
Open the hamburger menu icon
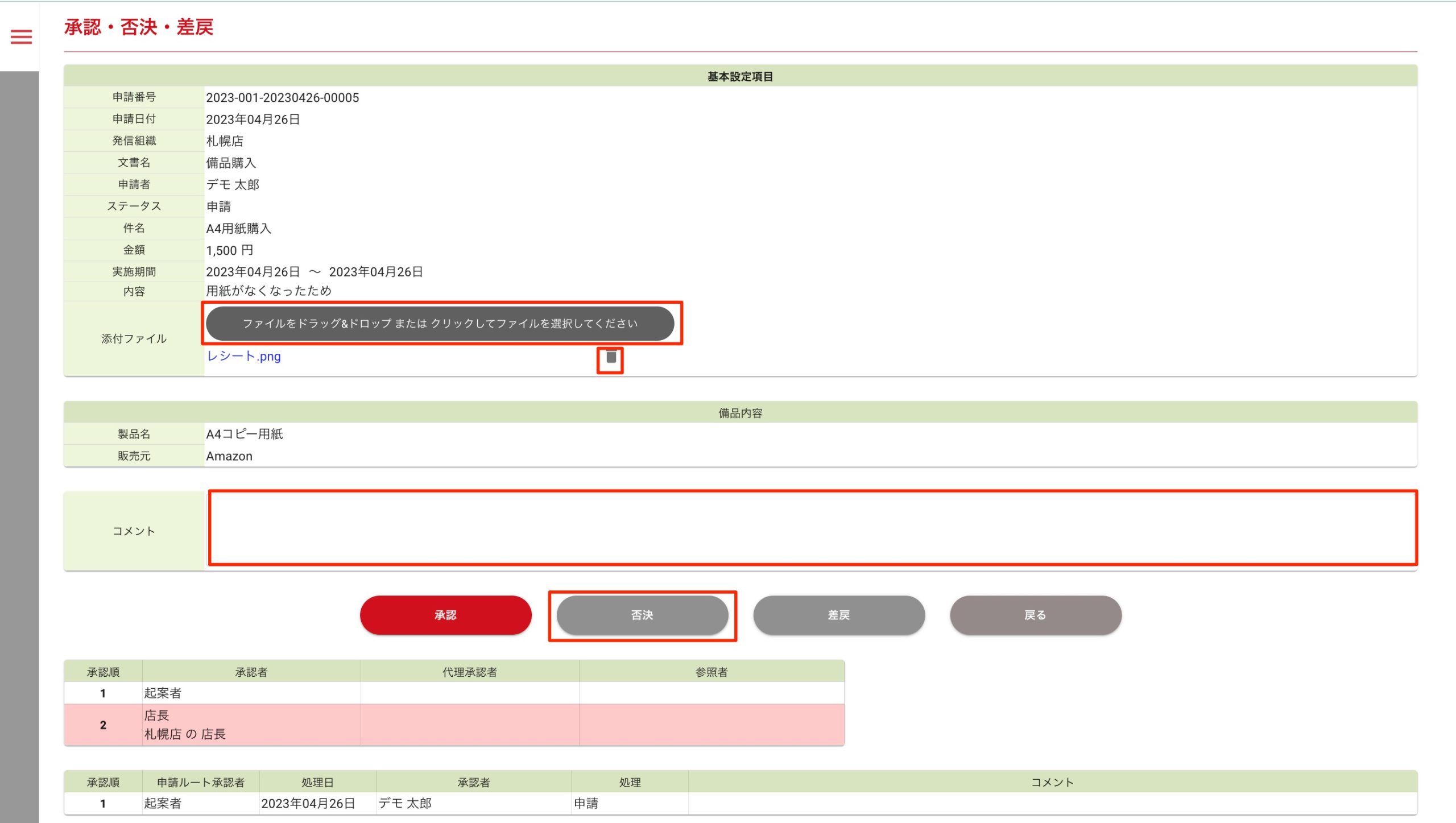21,37
